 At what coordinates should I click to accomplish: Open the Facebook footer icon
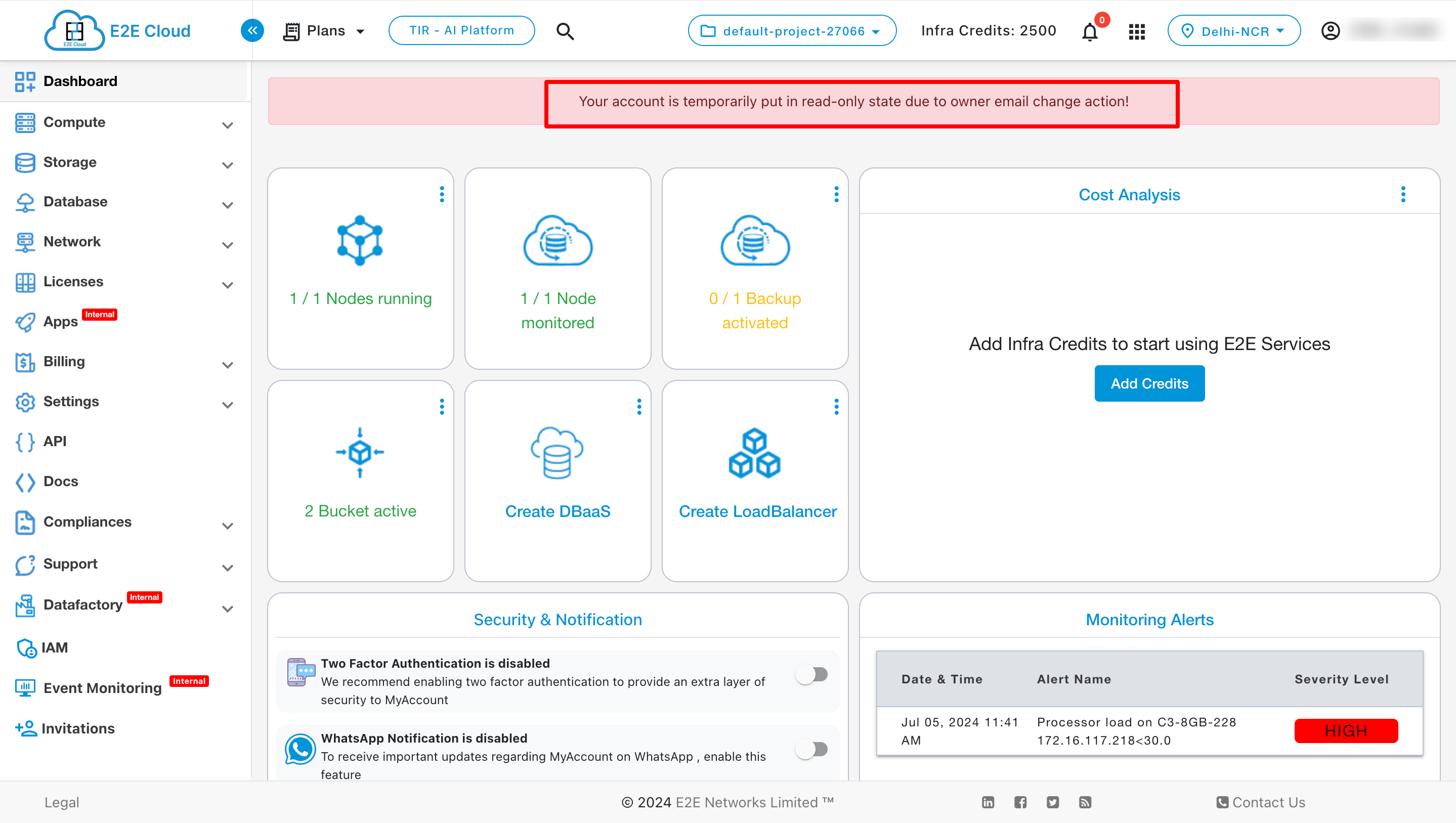tap(1020, 802)
